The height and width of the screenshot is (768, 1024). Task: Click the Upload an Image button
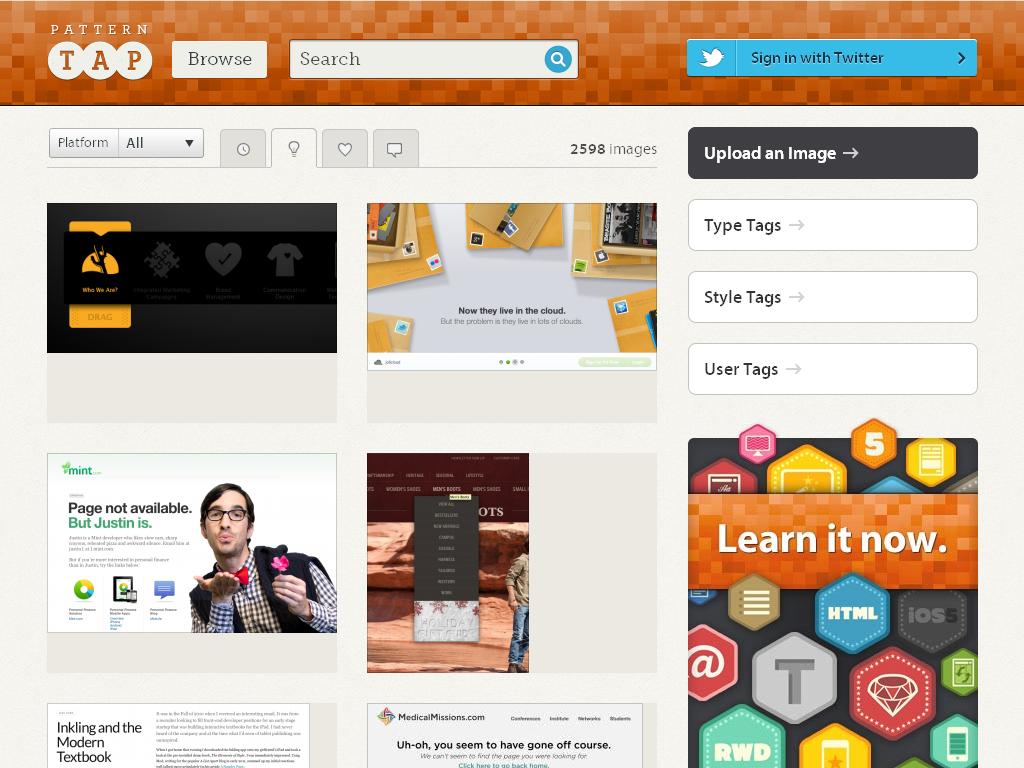pyautogui.click(x=833, y=153)
